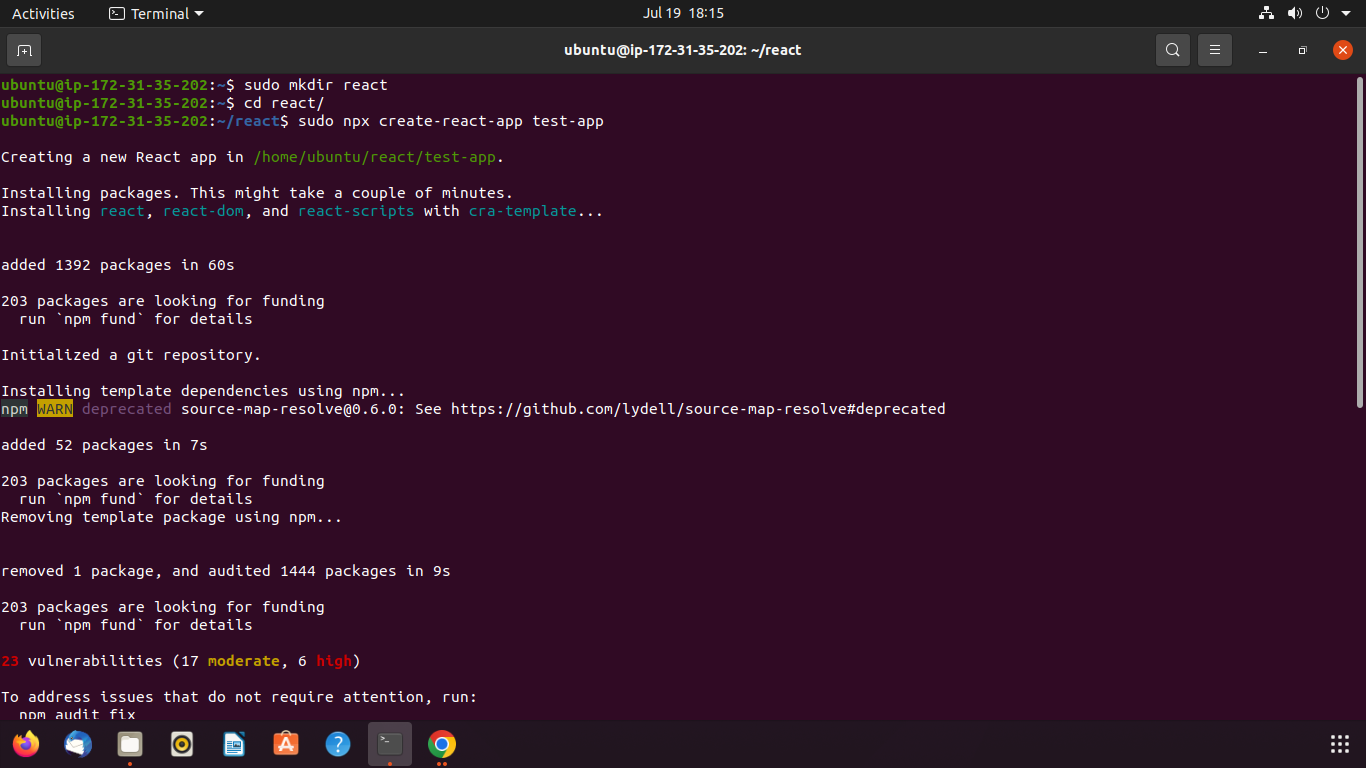Open the Activities overview
1366x768 pixels.
(x=43, y=13)
